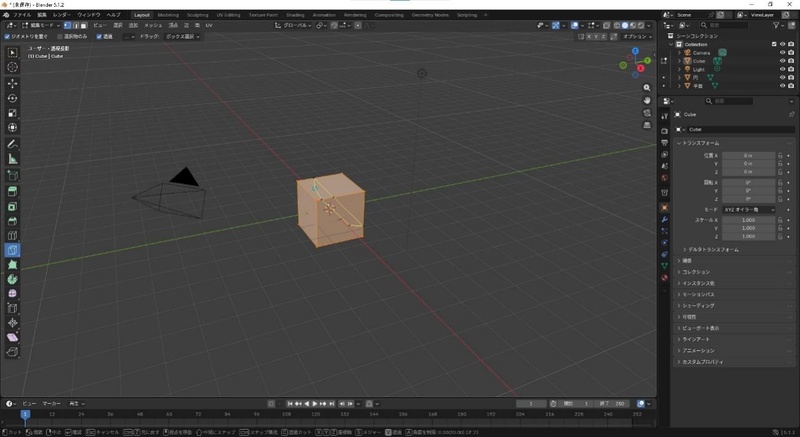The height and width of the screenshot is (437, 800).
Task: Toggle the checked third tool settings checkbox
Action: tap(99, 37)
